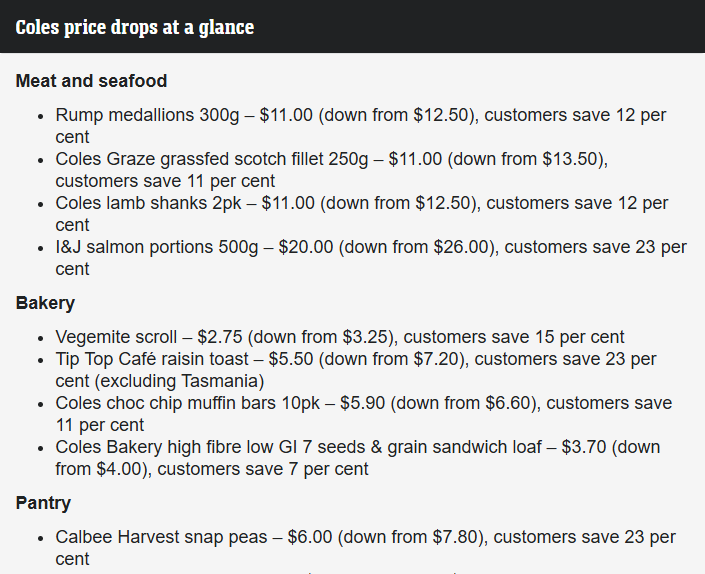Click the '(excluding Tasmania)' text
705x574 pixels.
179,381
